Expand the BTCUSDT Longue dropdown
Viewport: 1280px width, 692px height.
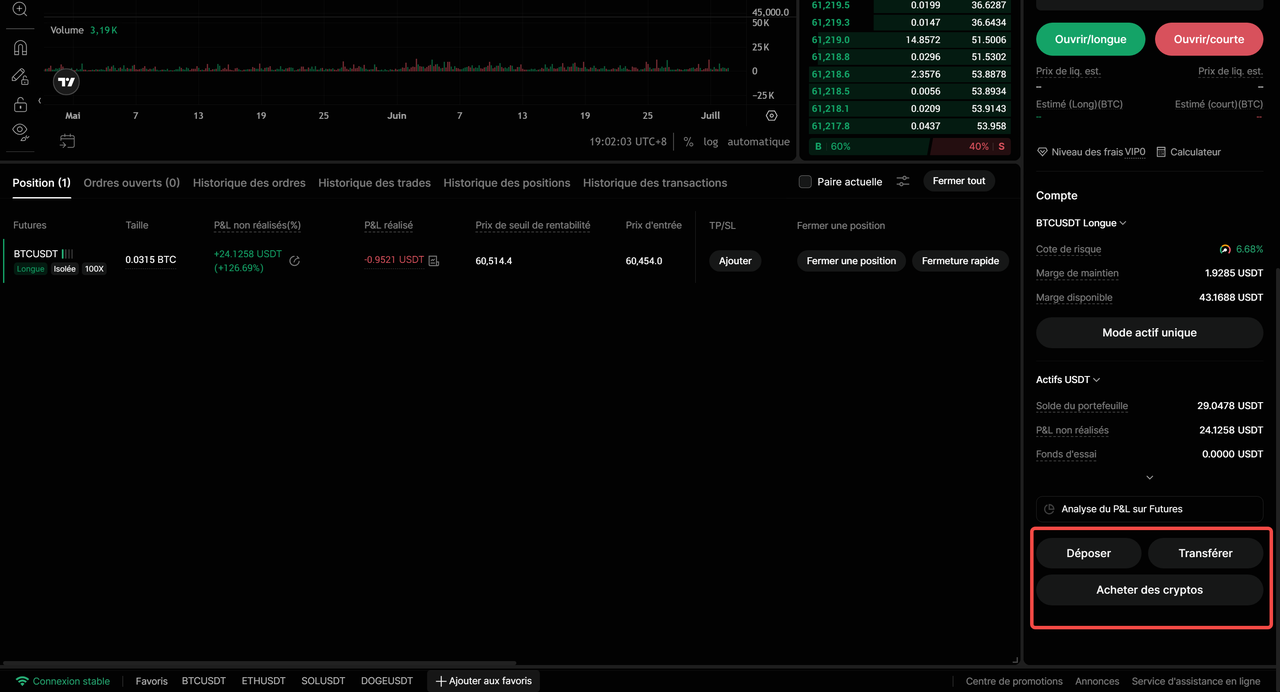pyautogui.click(x=1081, y=223)
